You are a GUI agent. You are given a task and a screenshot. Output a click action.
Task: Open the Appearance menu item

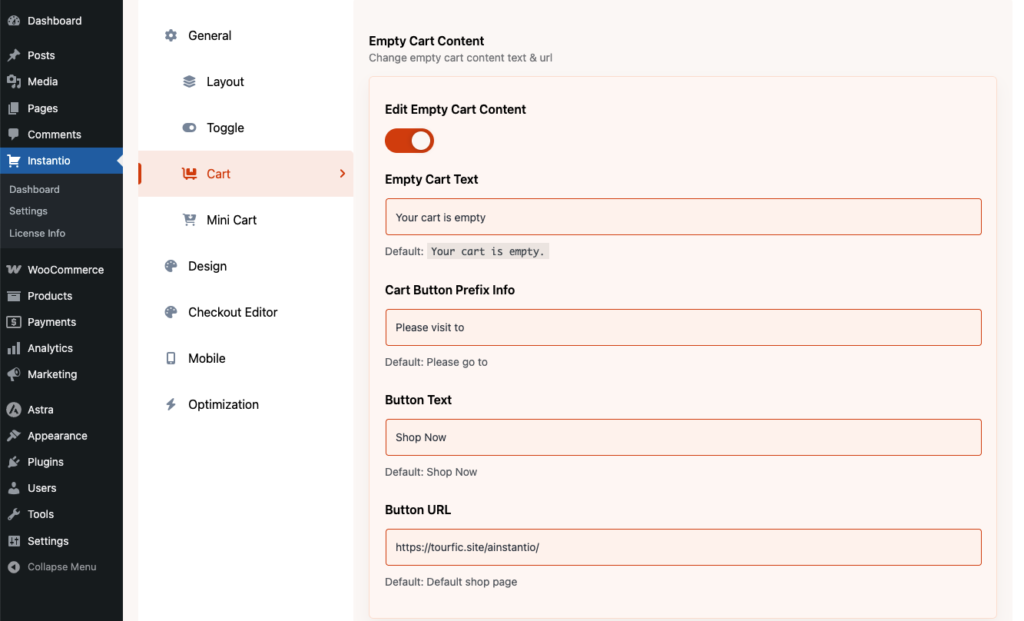point(57,436)
